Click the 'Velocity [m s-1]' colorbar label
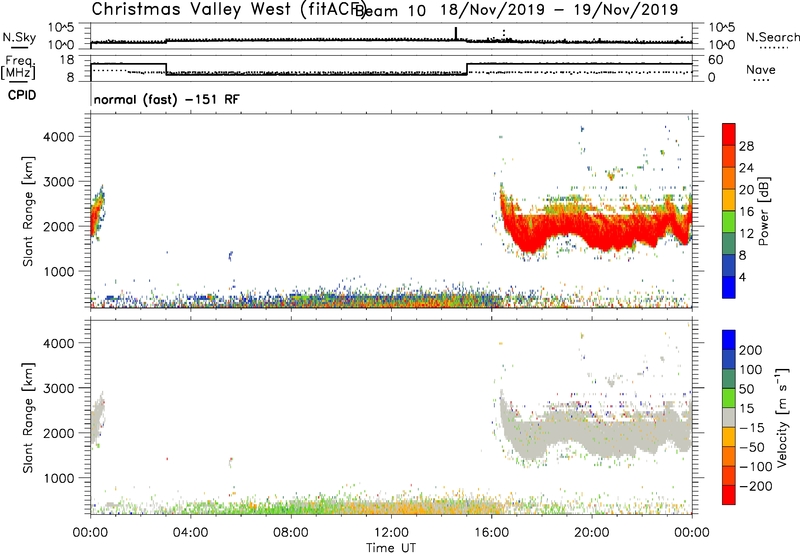 pyautogui.click(x=782, y=417)
